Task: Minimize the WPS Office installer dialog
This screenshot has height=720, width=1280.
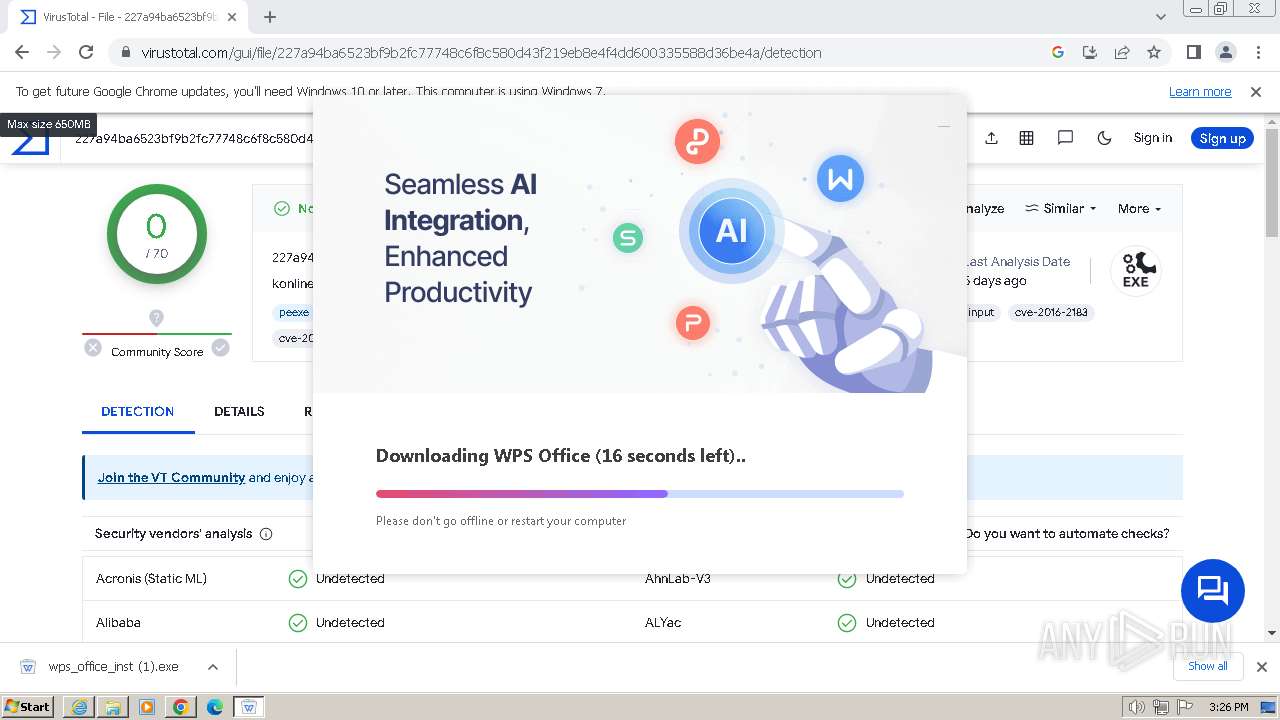Action: coord(943,126)
